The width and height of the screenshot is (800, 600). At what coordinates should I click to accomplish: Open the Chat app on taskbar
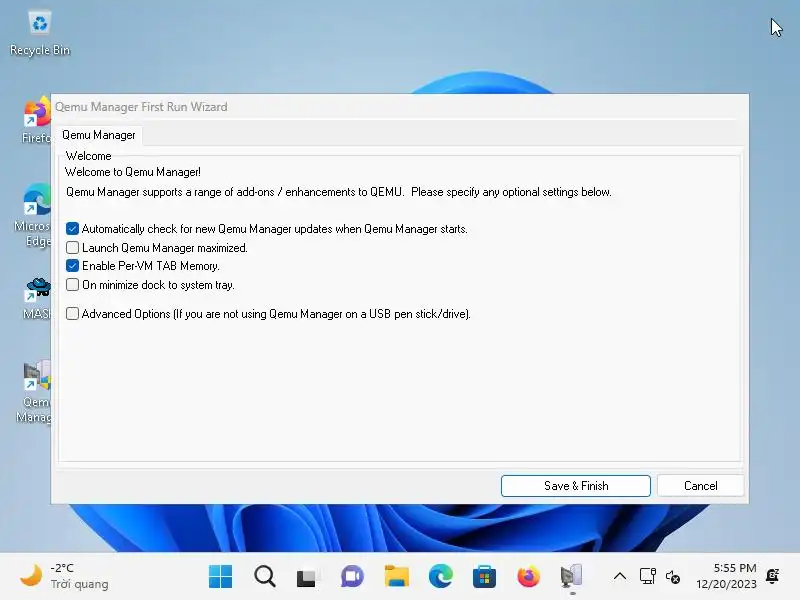[352, 577]
